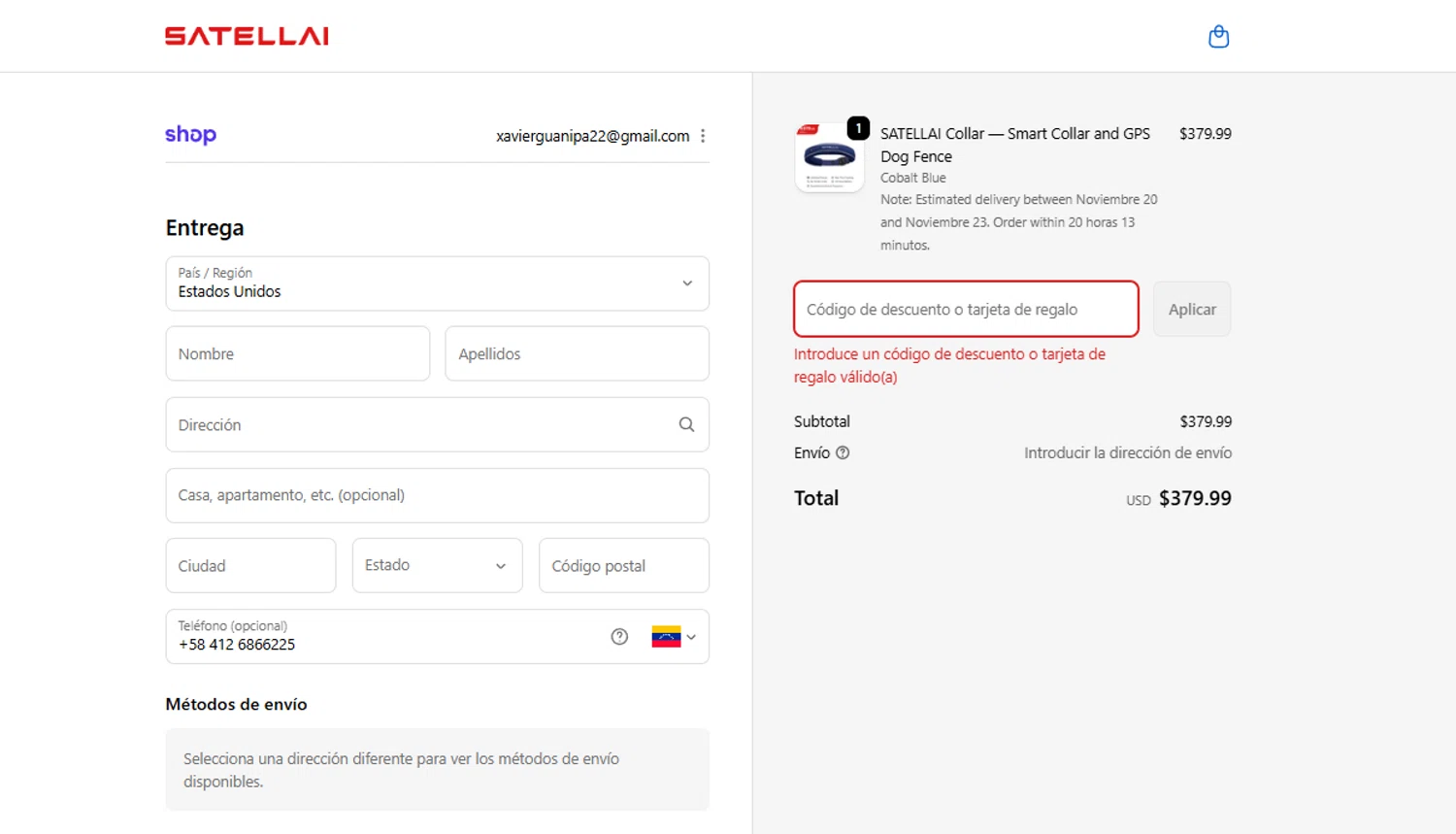
Task: Expand the phone country code chevron
Action: (691, 637)
